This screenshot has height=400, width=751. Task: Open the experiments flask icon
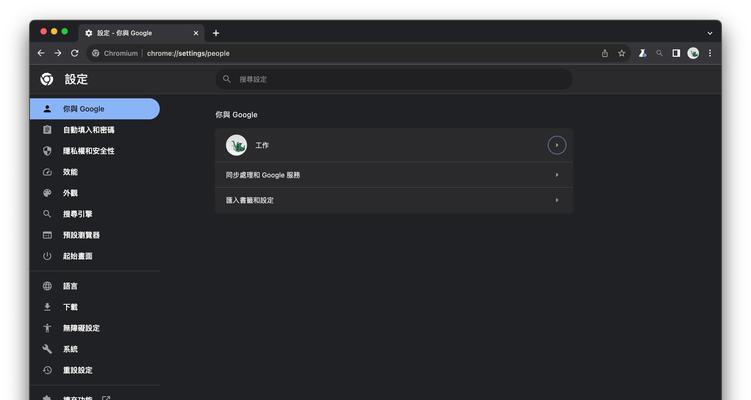tap(643, 53)
